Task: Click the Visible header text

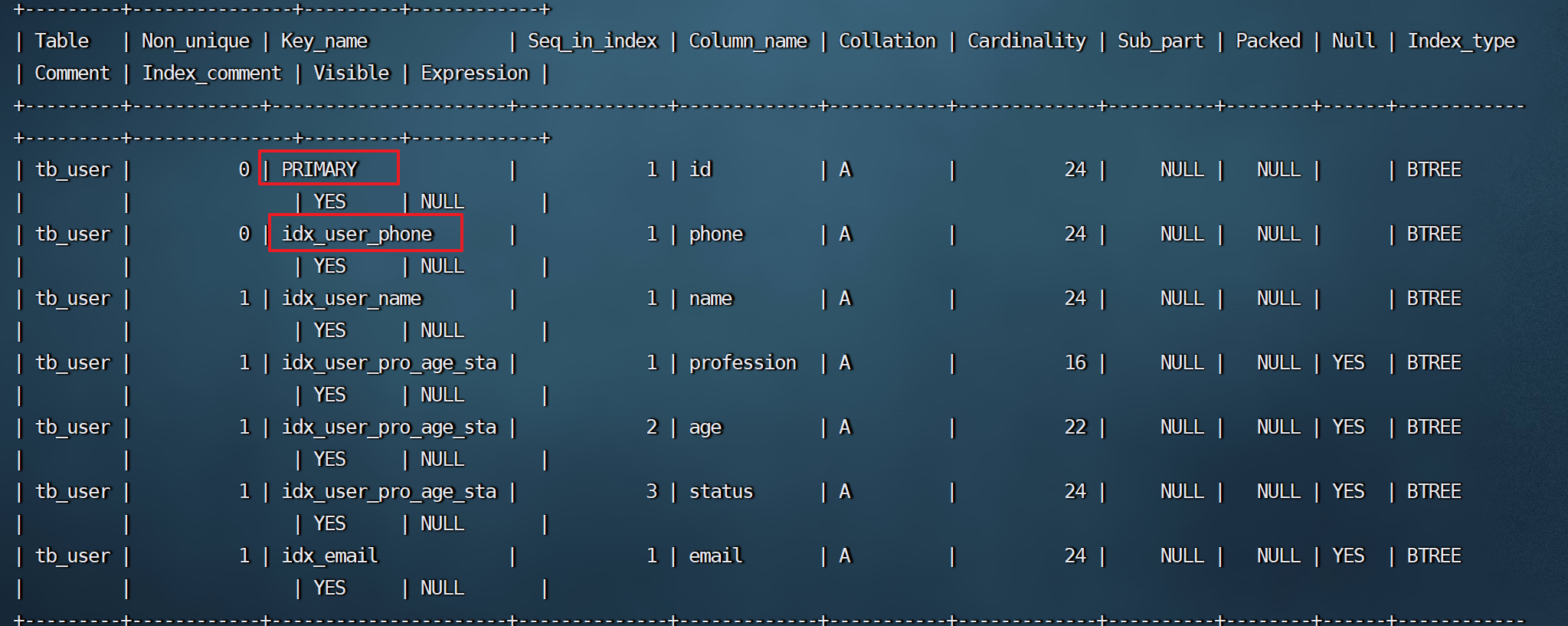Action: (351, 73)
